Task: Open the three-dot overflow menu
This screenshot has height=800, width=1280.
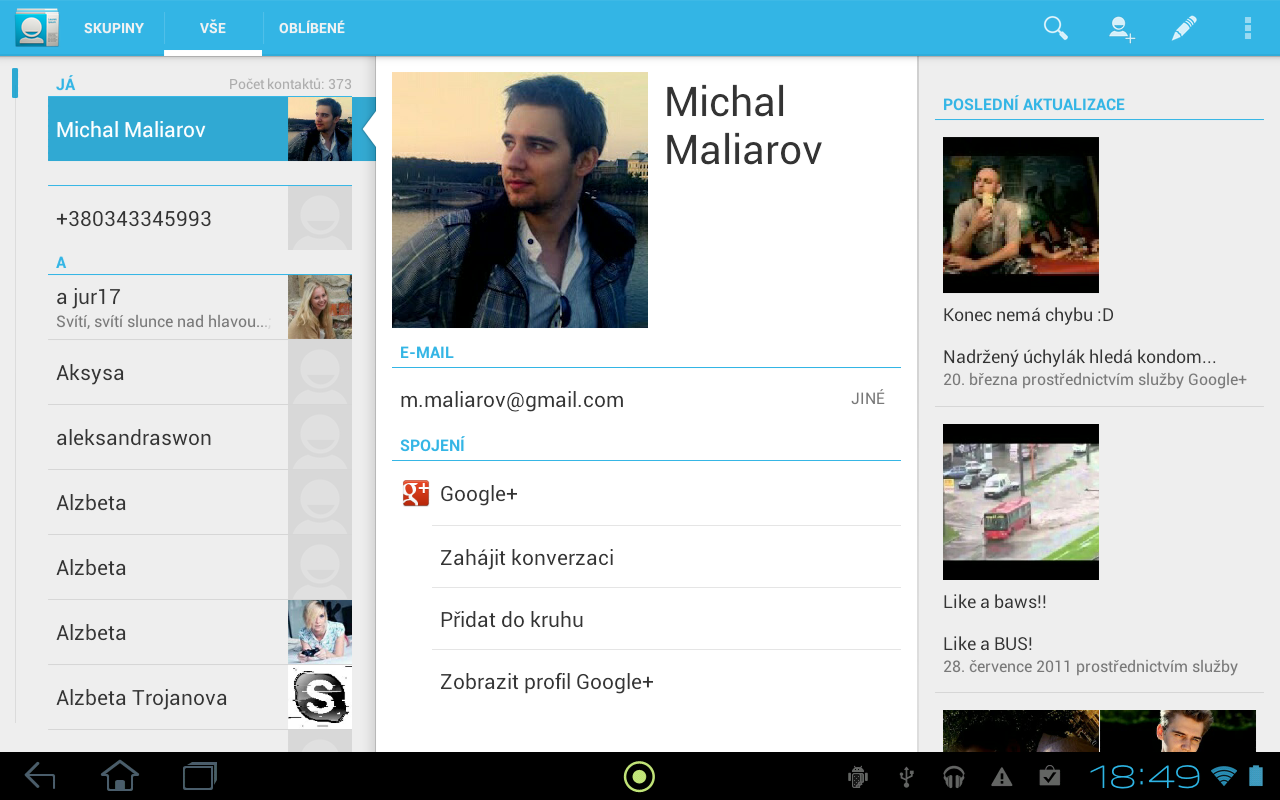Action: (1247, 28)
